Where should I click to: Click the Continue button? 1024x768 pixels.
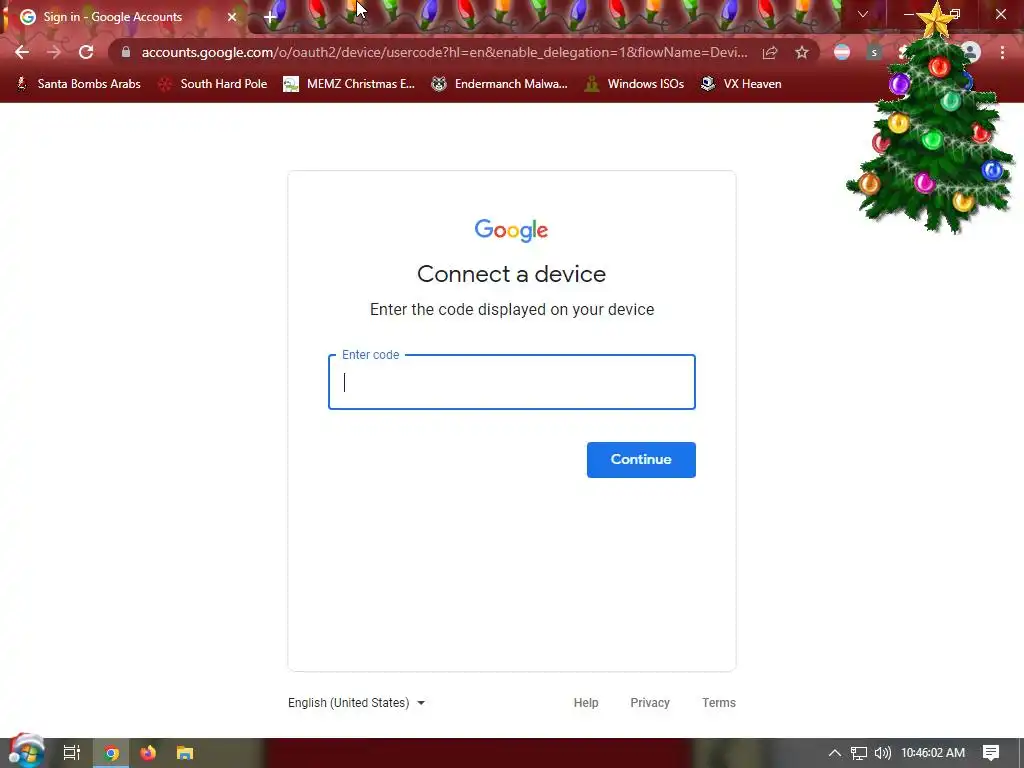point(641,460)
